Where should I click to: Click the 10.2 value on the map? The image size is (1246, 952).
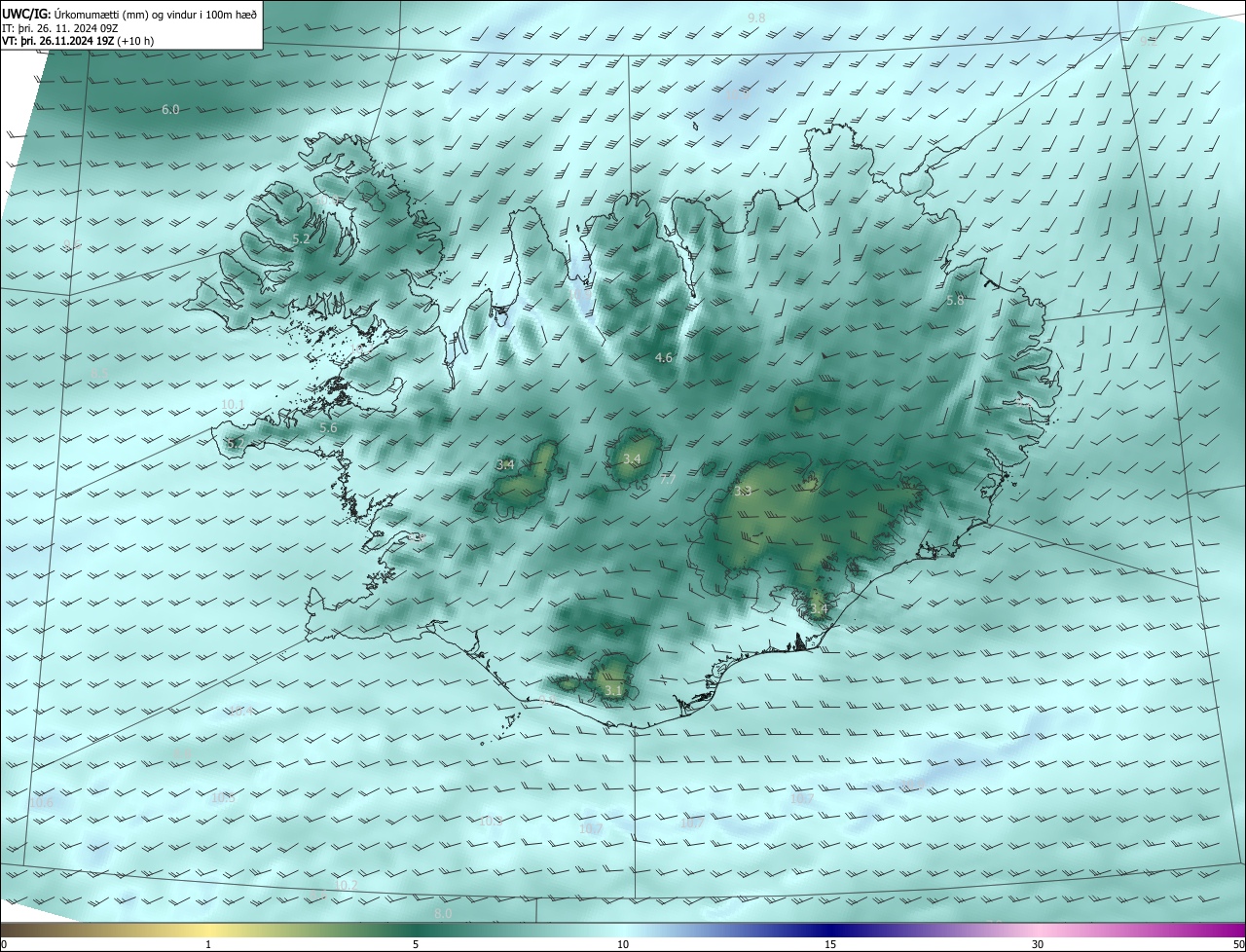(346, 885)
